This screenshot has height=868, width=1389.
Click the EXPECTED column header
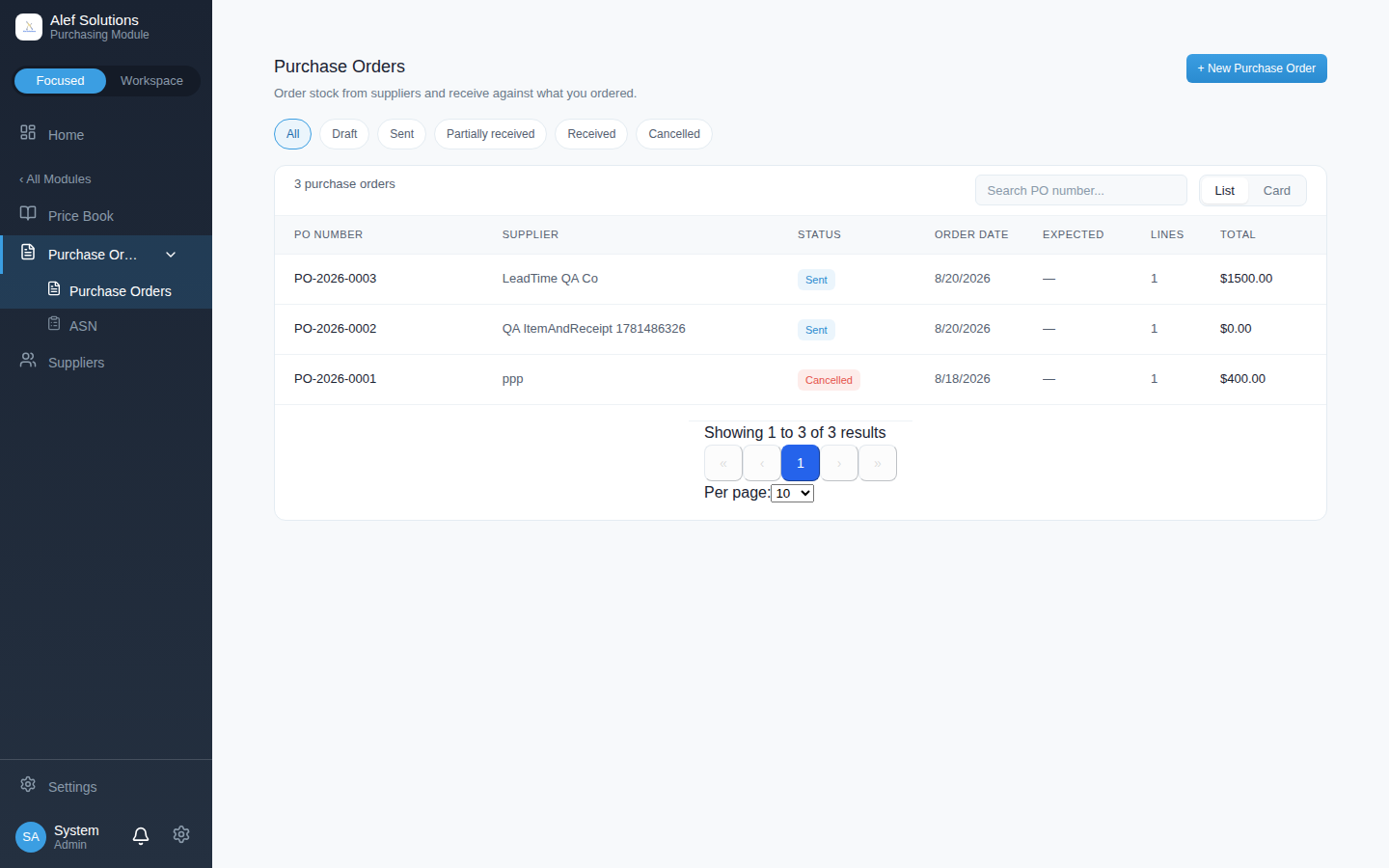pos(1073,234)
